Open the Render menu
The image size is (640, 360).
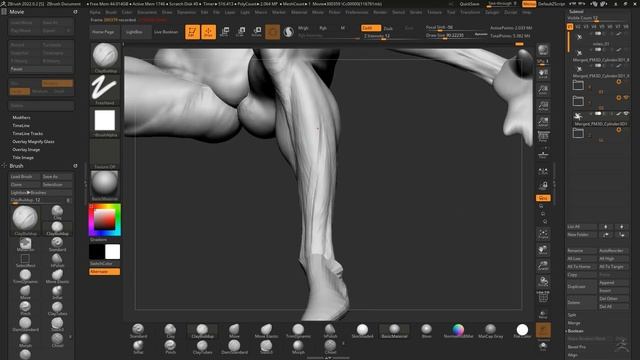click(x=380, y=12)
